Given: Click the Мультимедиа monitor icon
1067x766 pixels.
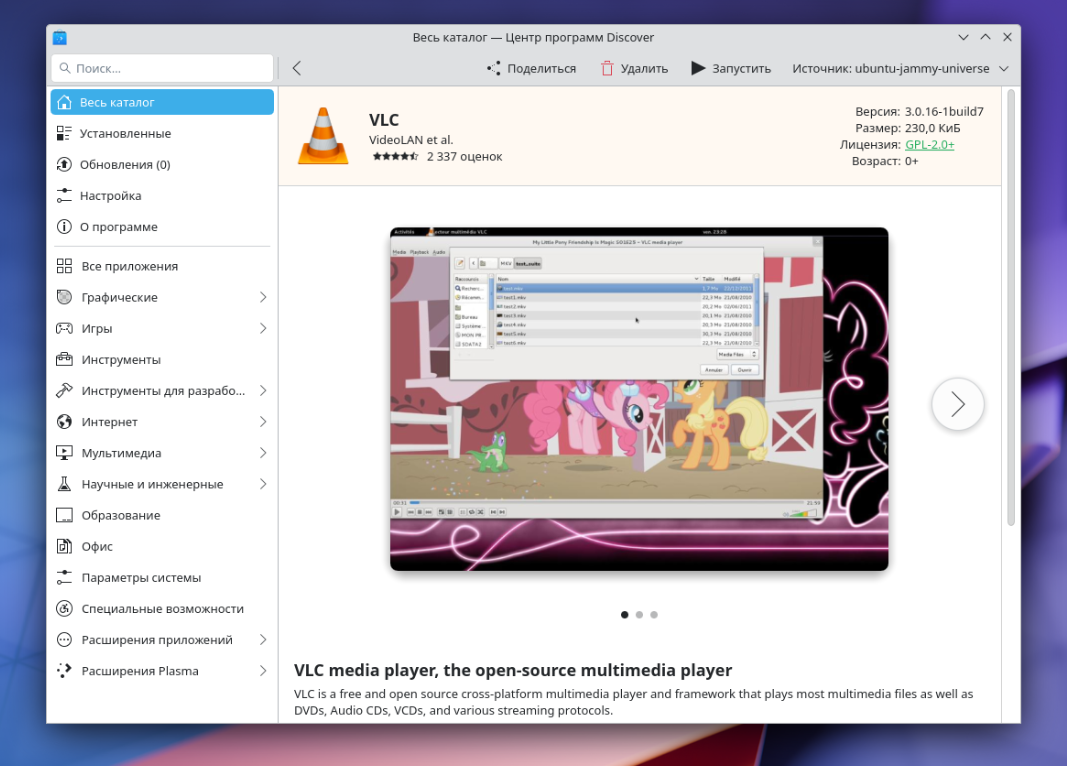Looking at the screenshot, I should coord(64,453).
